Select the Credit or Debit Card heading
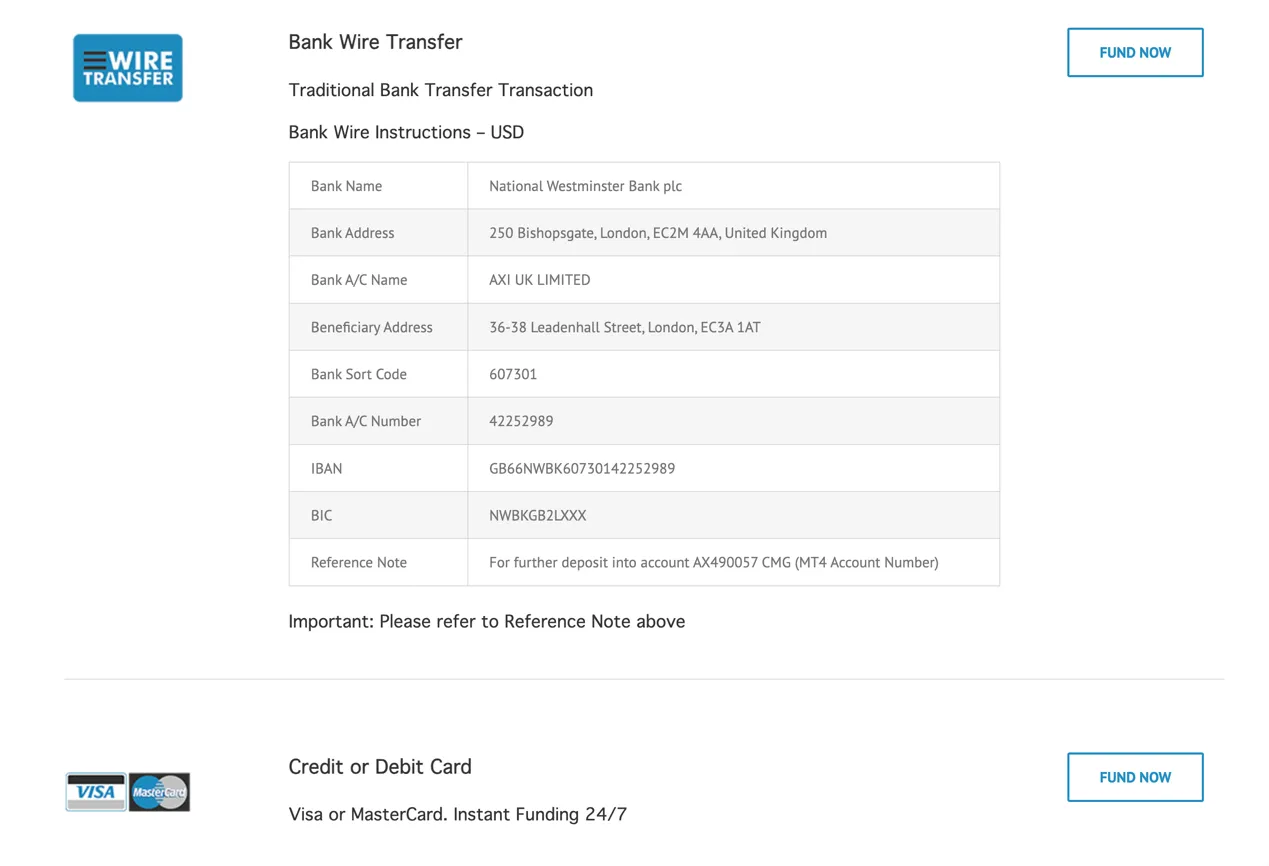1269x866 pixels. pyautogui.click(x=380, y=767)
